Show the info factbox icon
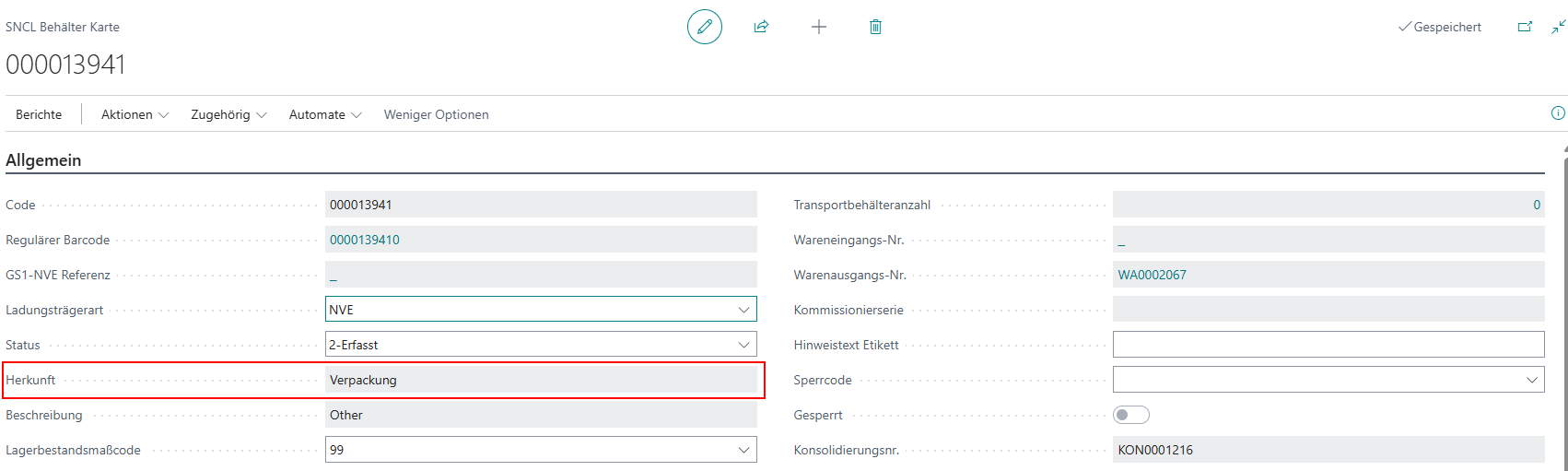This screenshot has height=471, width=1568. 1558,113
